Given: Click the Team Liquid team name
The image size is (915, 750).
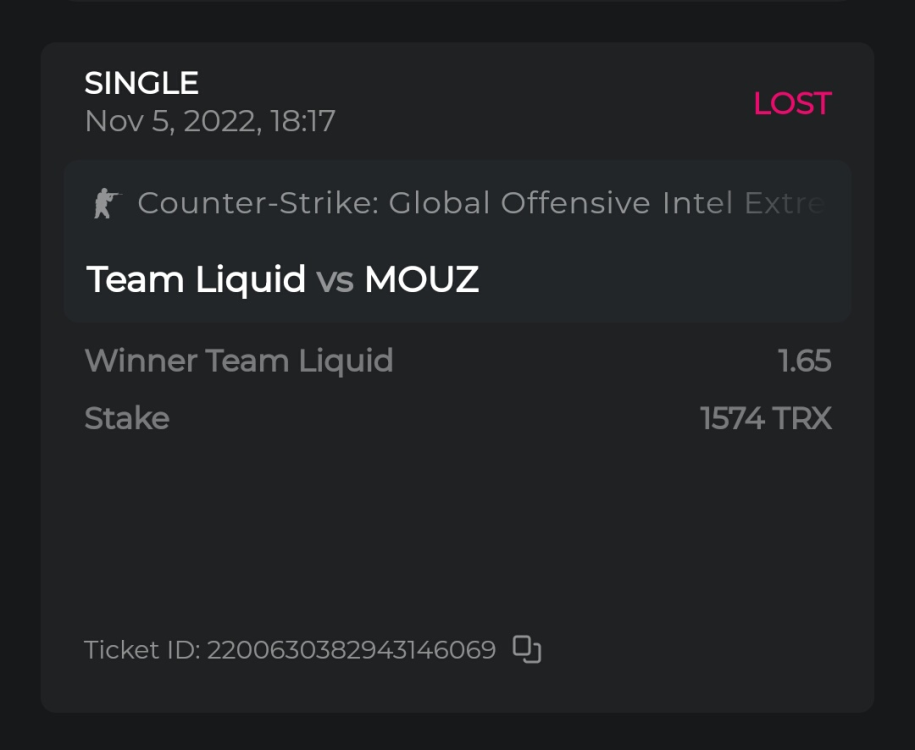Looking at the screenshot, I should 196,280.
